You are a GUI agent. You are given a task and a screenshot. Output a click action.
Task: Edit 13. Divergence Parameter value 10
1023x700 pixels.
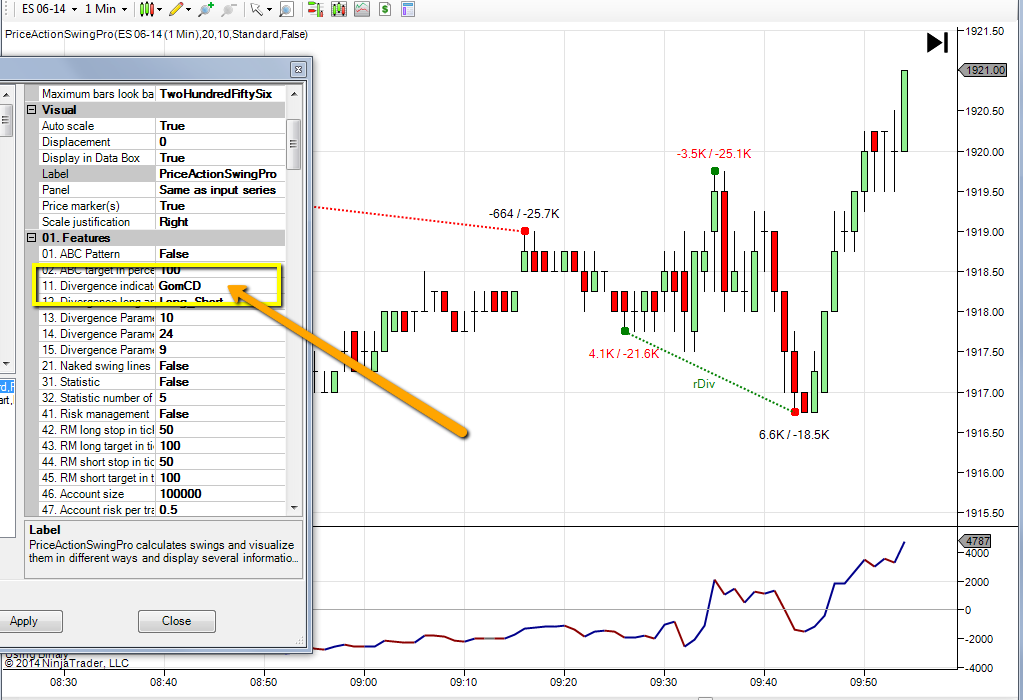coord(221,318)
